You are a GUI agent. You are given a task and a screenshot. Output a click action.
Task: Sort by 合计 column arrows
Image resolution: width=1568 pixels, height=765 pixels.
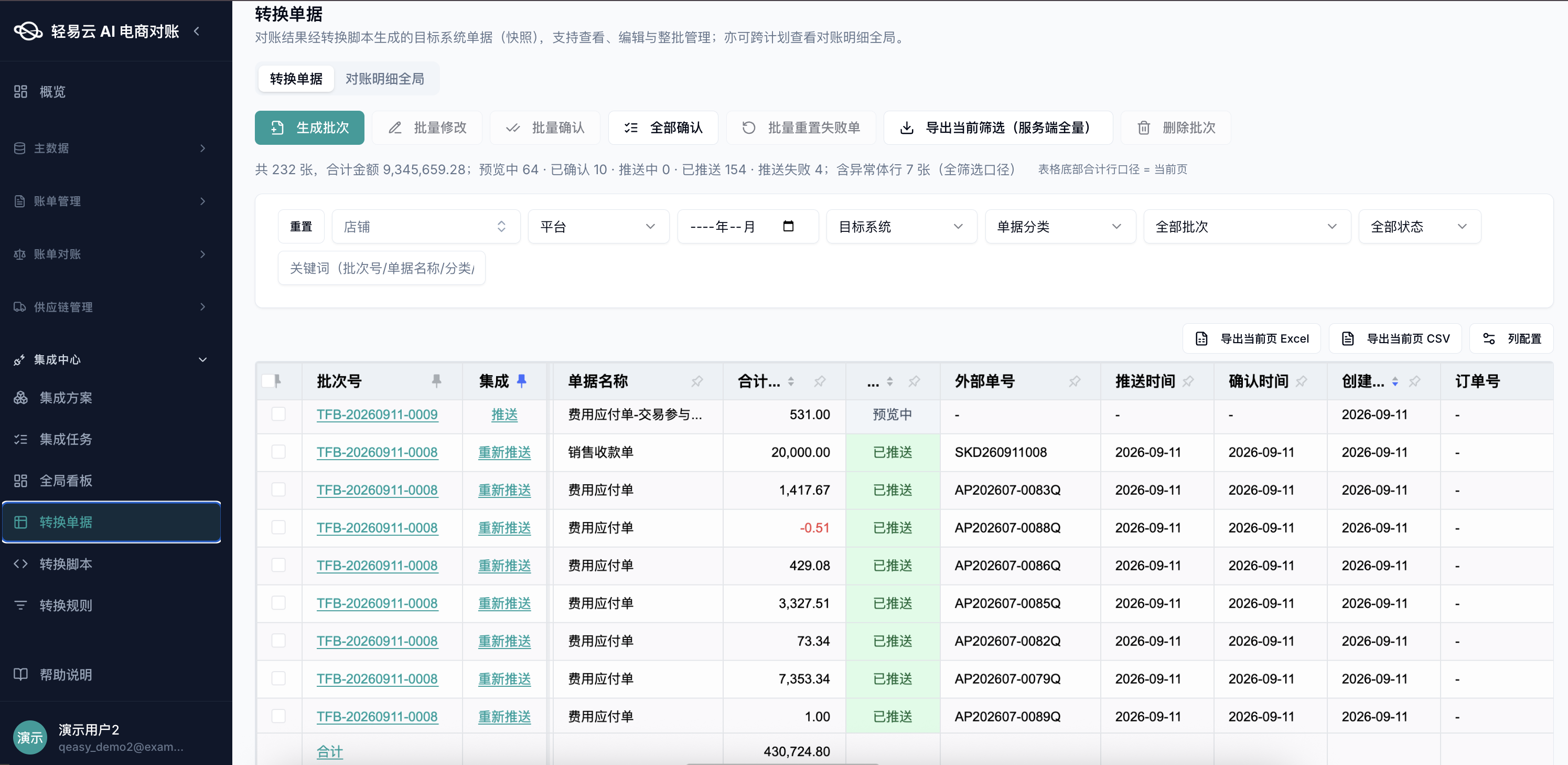pyautogui.click(x=790, y=381)
